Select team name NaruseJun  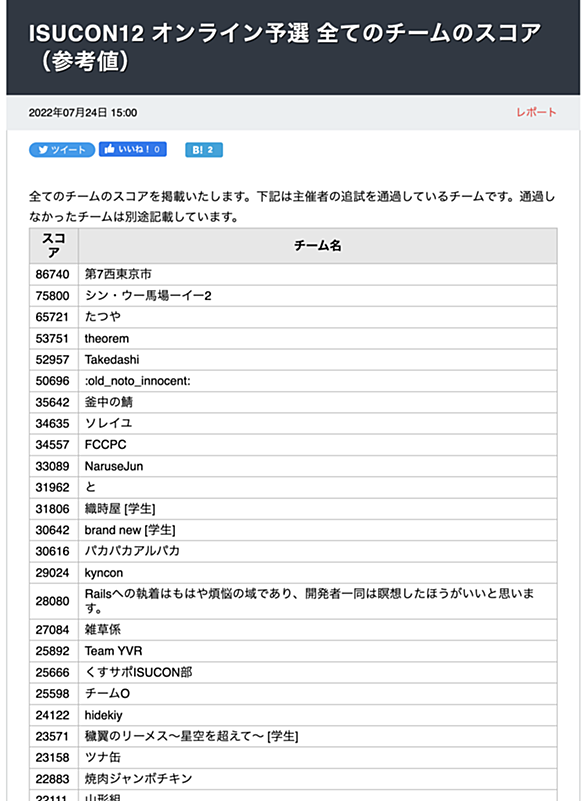114,466
